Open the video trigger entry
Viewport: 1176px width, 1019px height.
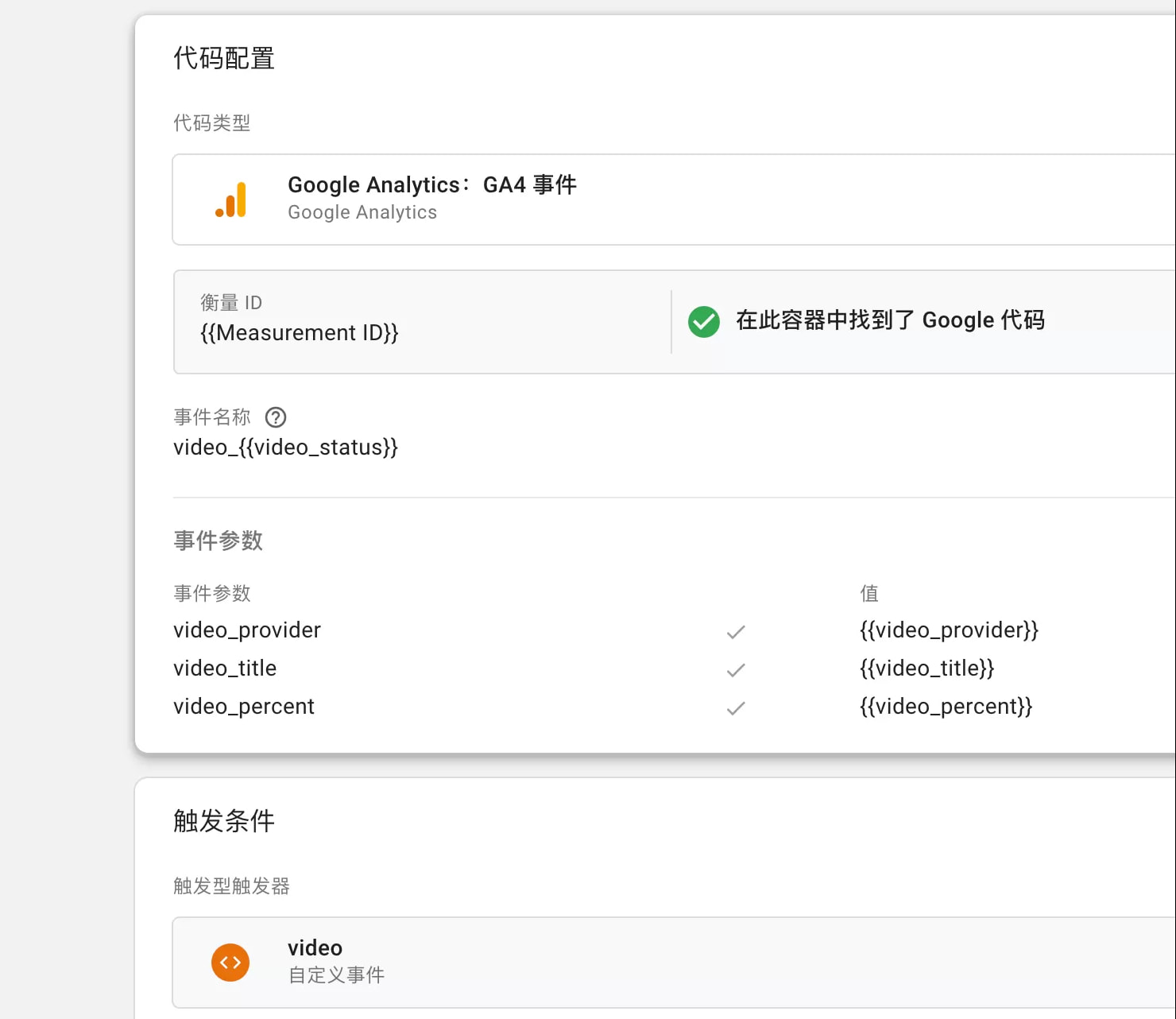pos(315,948)
